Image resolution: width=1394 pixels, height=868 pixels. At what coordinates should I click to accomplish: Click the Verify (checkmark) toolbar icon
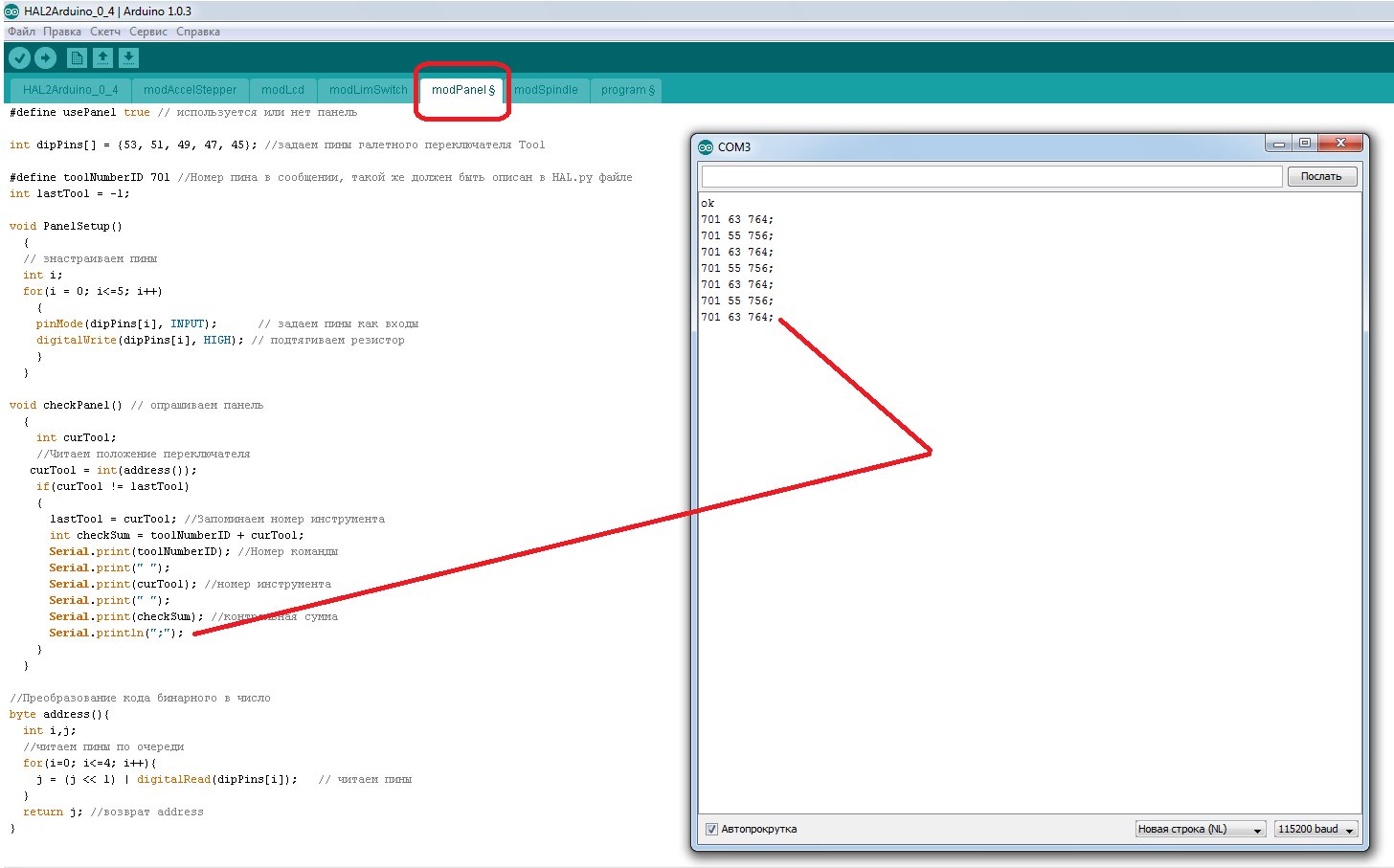point(19,58)
